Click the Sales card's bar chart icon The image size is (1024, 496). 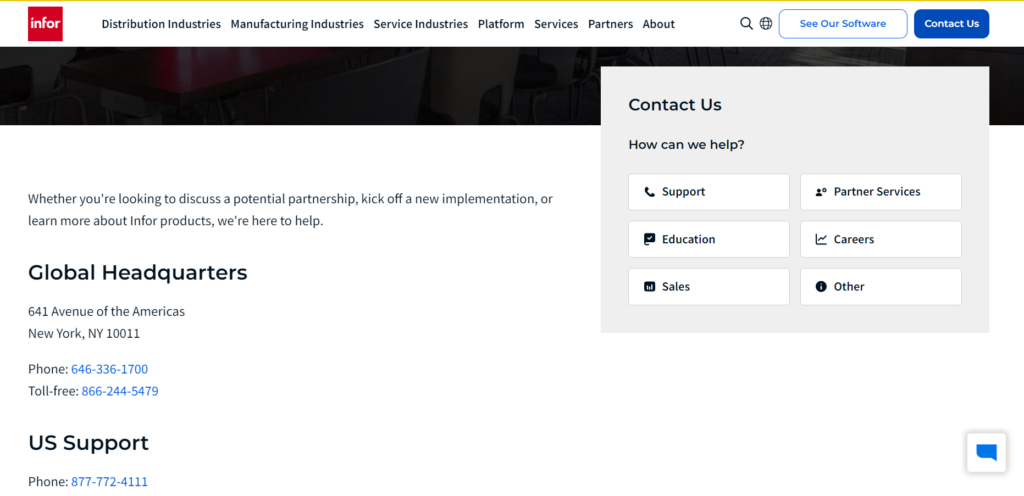click(x=649, y=287)
